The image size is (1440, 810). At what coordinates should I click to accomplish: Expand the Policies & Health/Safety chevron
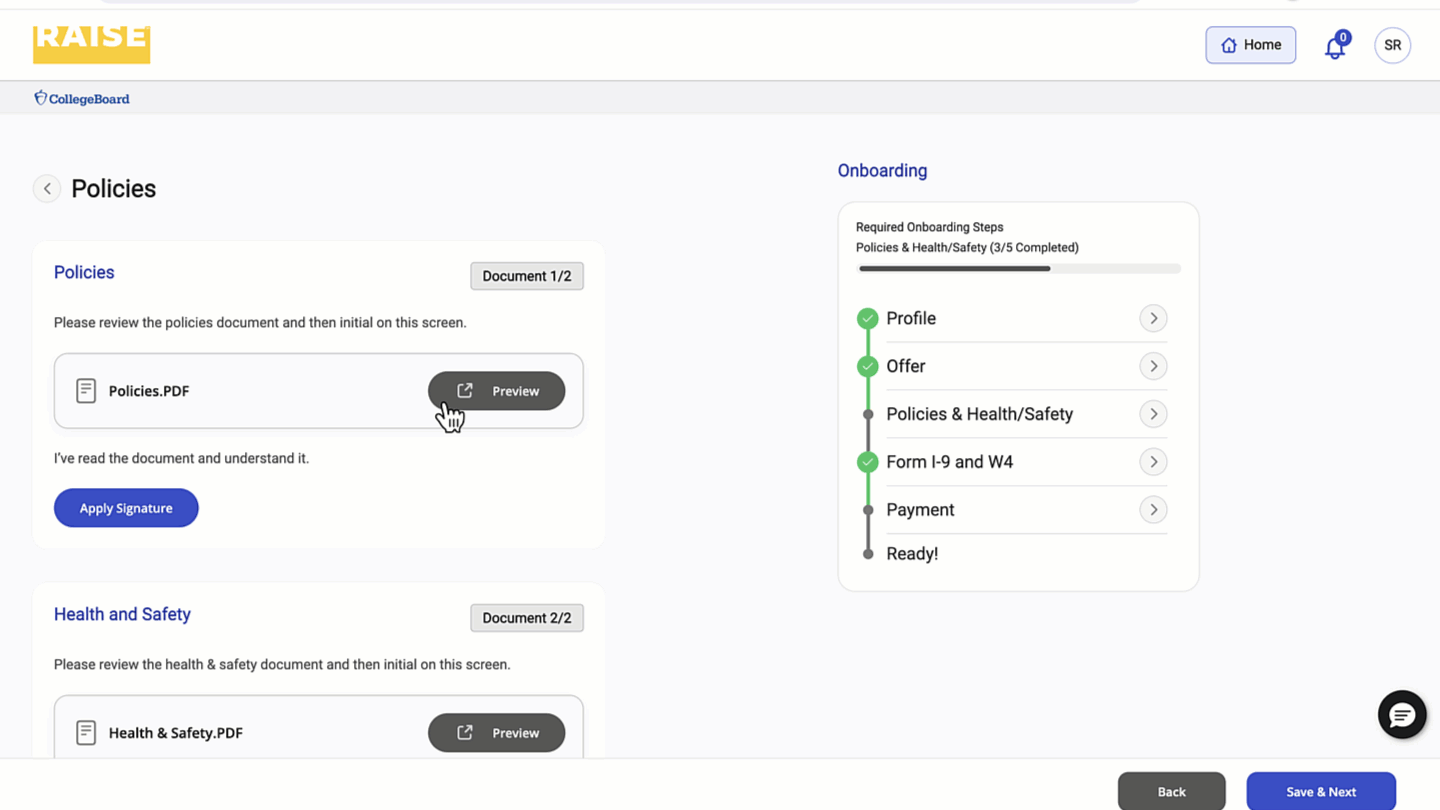(1153, 414)
